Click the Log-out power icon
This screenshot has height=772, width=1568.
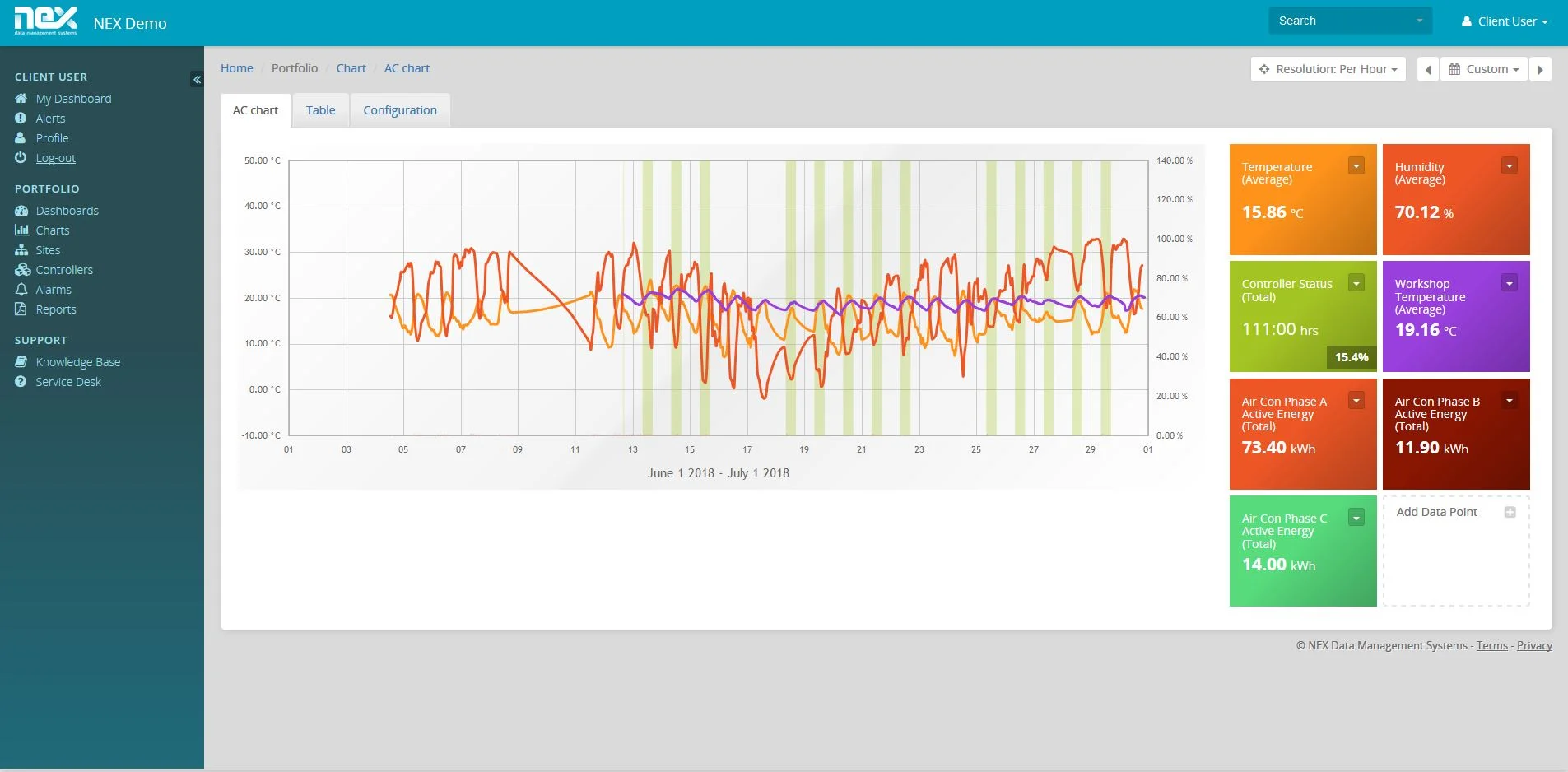tap(21, 157)
